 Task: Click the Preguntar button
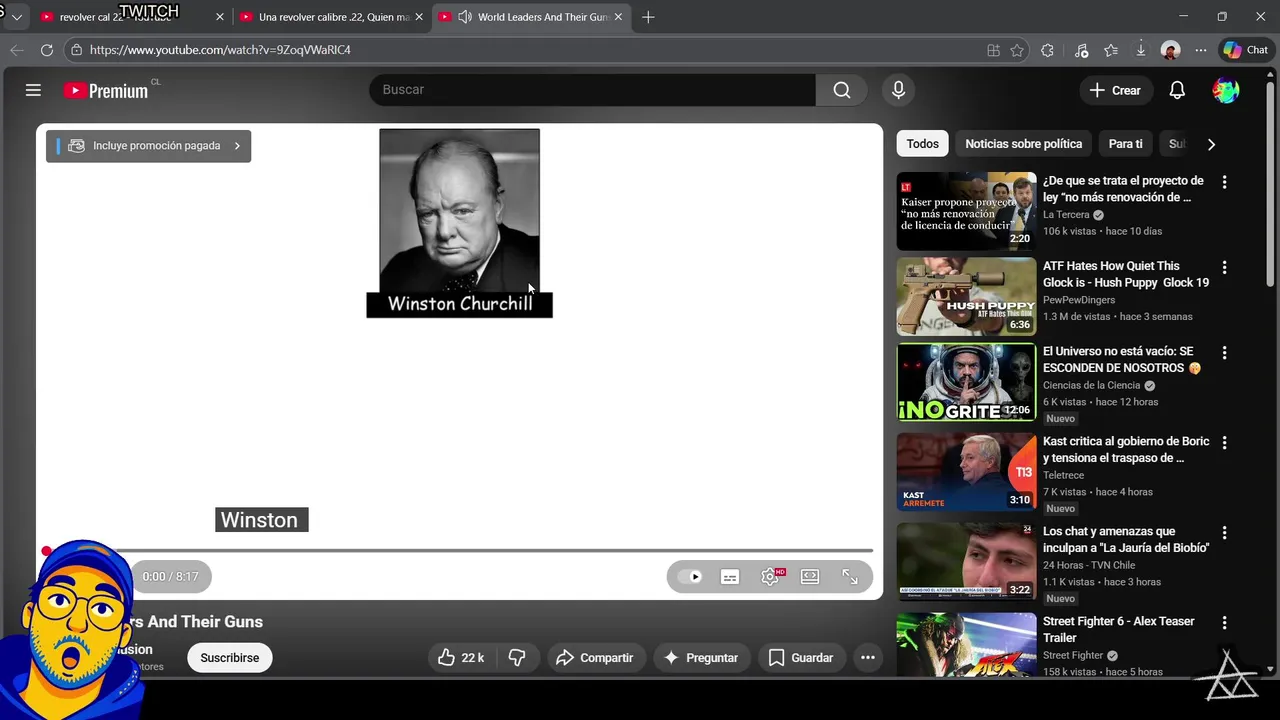coord(701,657)
